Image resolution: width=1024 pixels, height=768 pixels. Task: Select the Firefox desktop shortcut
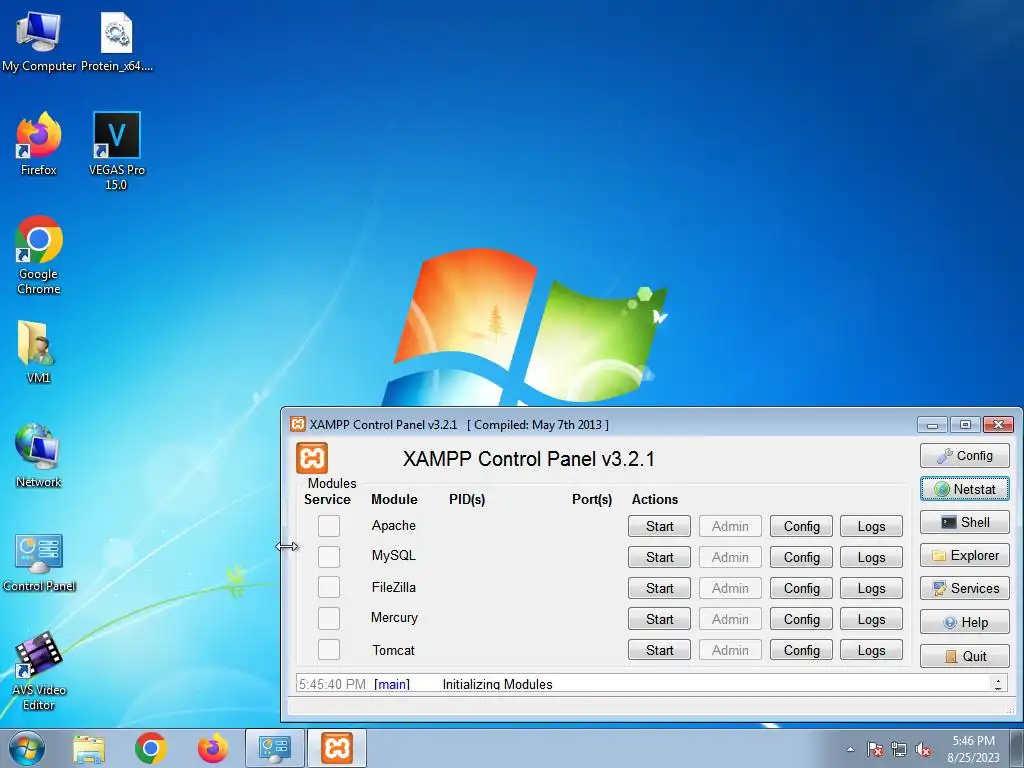point(39,144)
